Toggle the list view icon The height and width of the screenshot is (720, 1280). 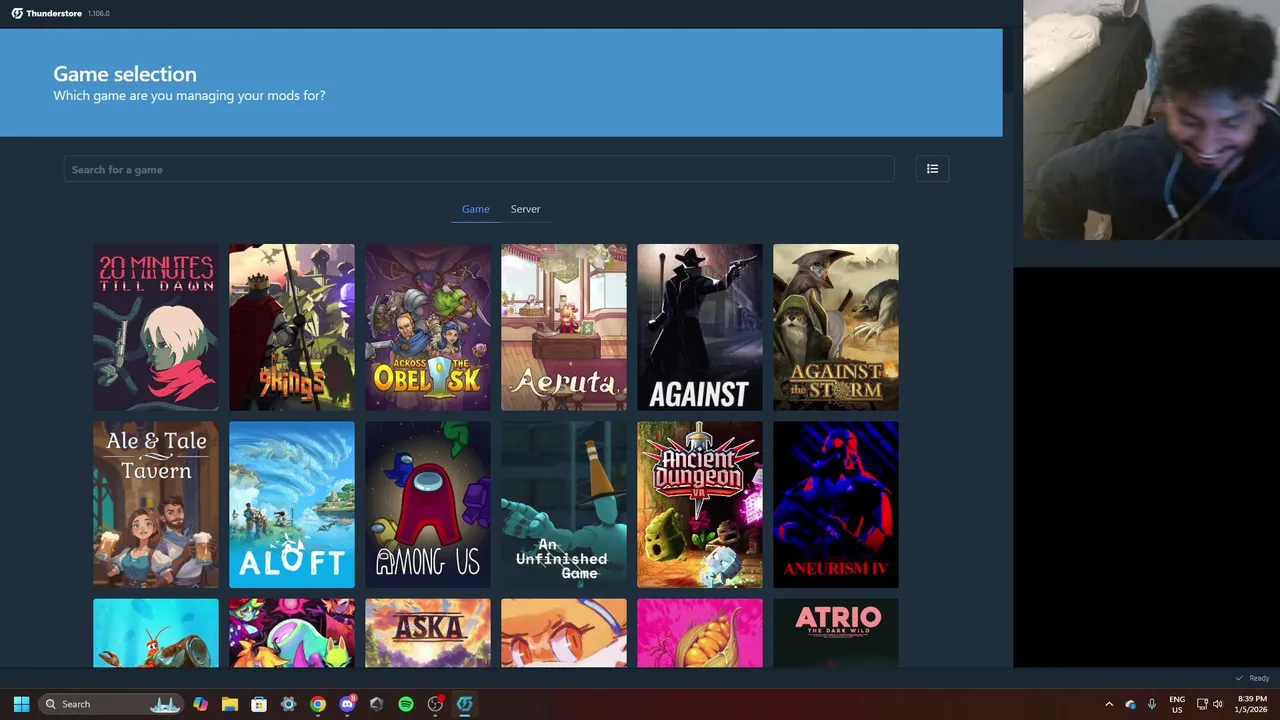[932, 169]
